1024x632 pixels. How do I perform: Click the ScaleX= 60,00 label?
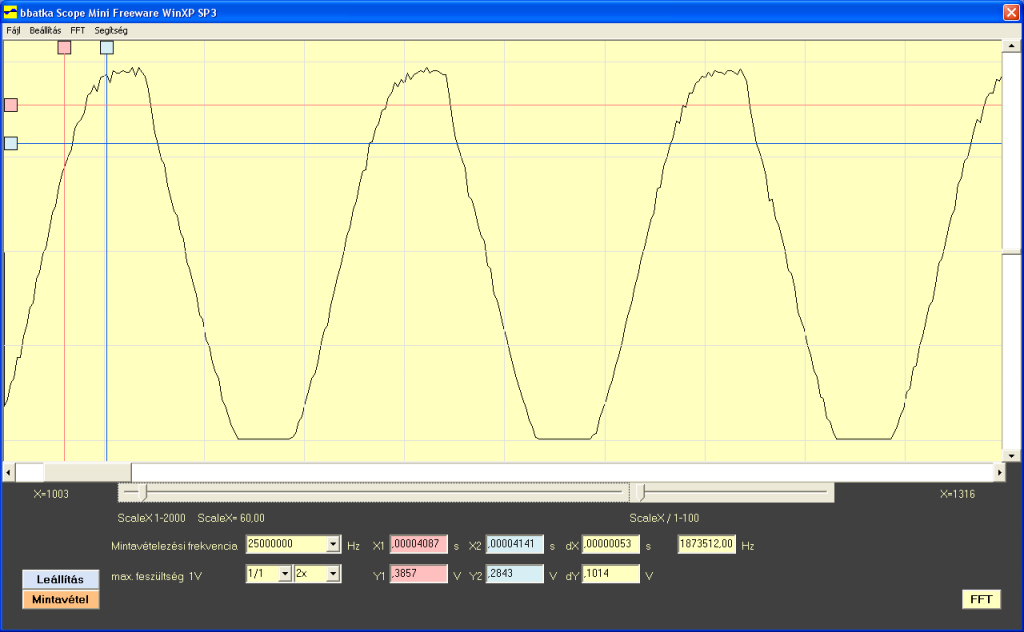point(231,518)
